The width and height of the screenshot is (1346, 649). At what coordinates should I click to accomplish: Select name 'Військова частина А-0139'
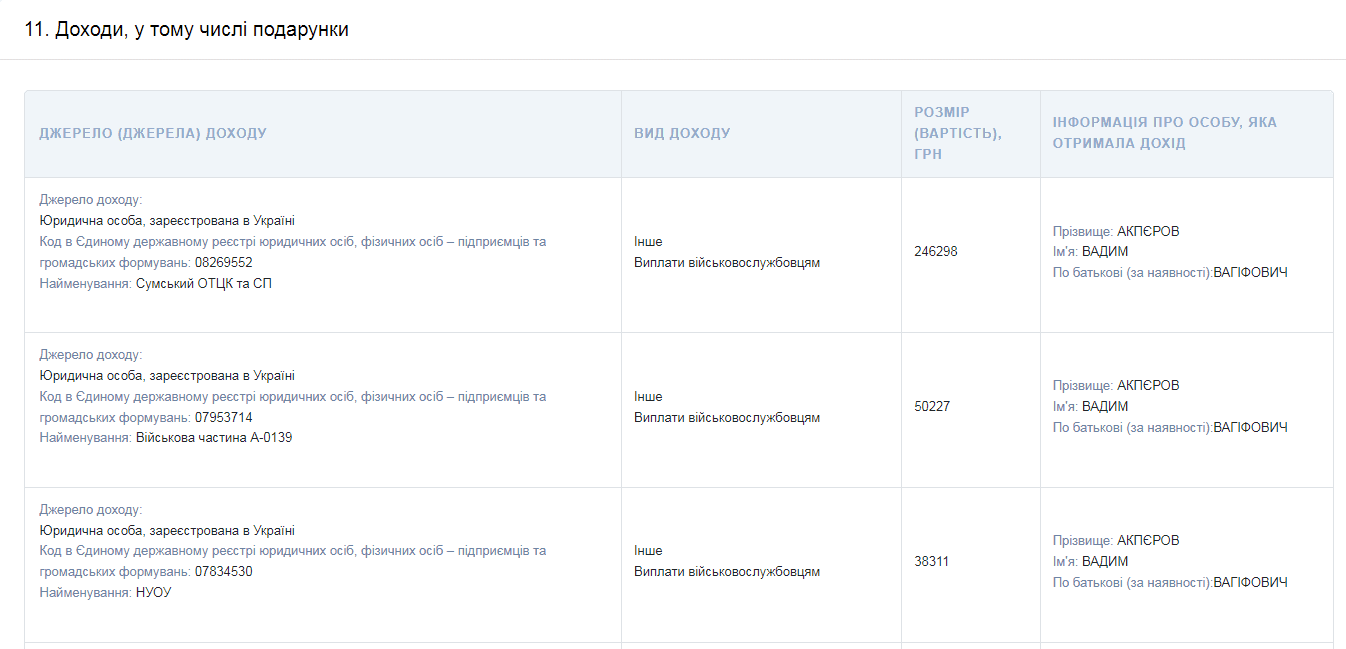click(214, 438)
